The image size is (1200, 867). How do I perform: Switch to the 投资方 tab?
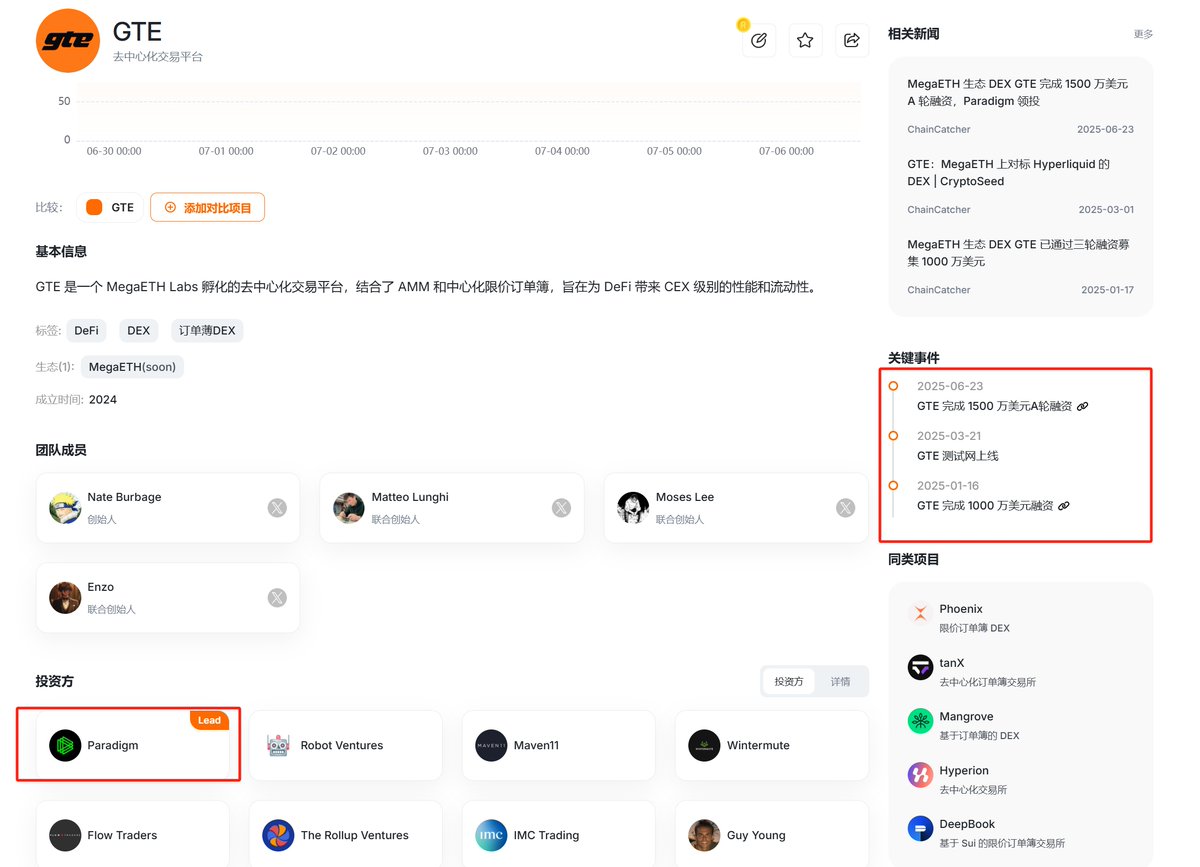(789, 682)
